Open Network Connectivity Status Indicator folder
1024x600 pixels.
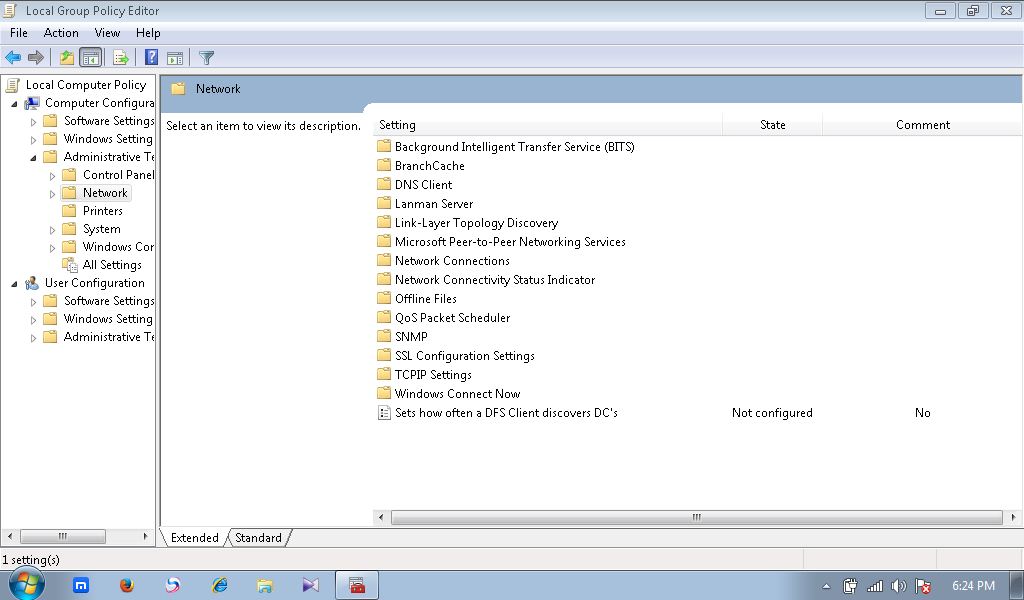tap(494, 279)
